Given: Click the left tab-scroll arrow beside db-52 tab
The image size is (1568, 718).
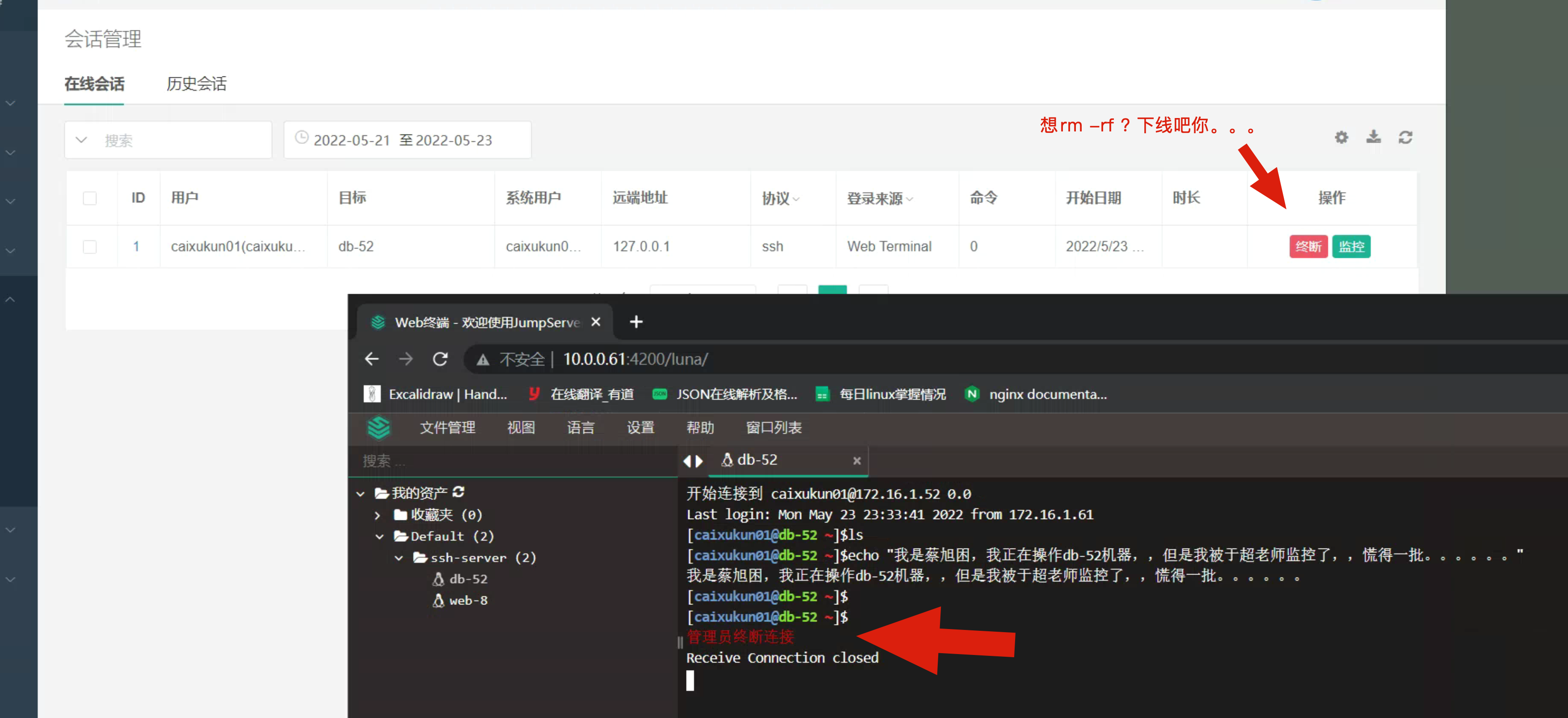Looking at the screenshot, I should coord(688,461).
